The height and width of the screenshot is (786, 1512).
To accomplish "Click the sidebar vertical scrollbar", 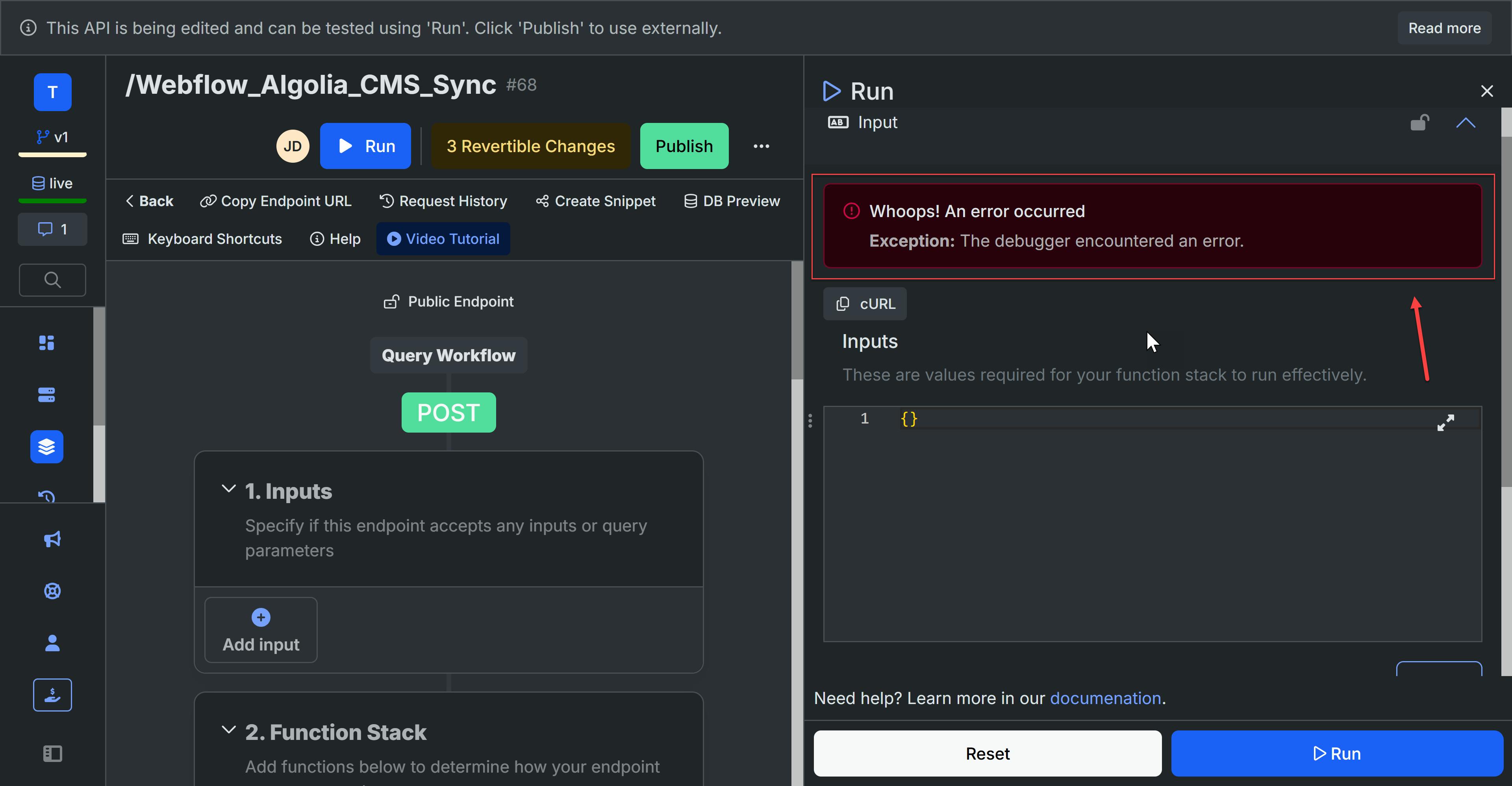I will point(99,366).
